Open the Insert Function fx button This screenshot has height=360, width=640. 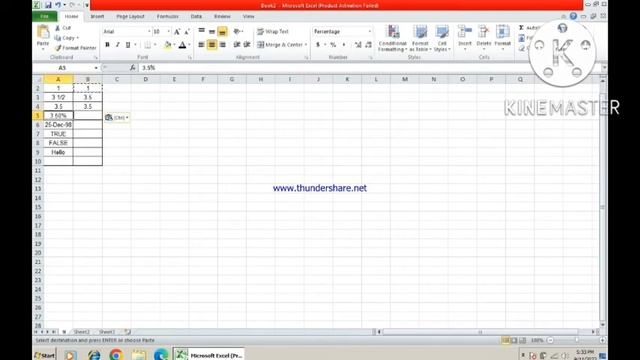pyautogui.click(x=132, y=68)
